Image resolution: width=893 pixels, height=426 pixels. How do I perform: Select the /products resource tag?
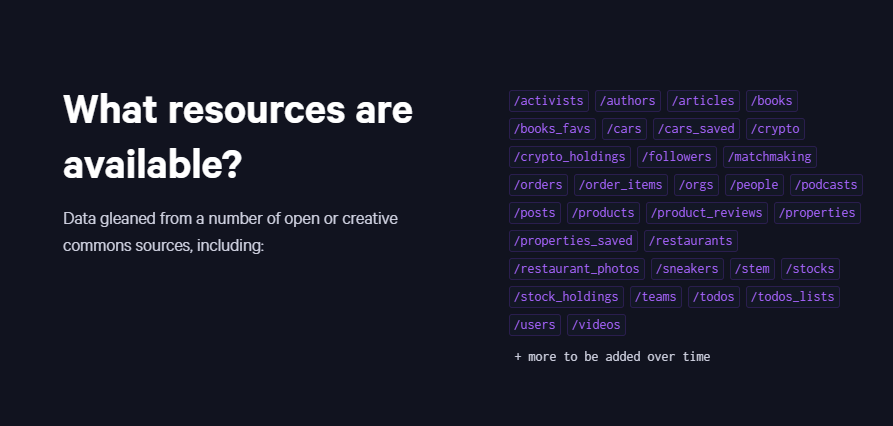[x=603, y=212]
